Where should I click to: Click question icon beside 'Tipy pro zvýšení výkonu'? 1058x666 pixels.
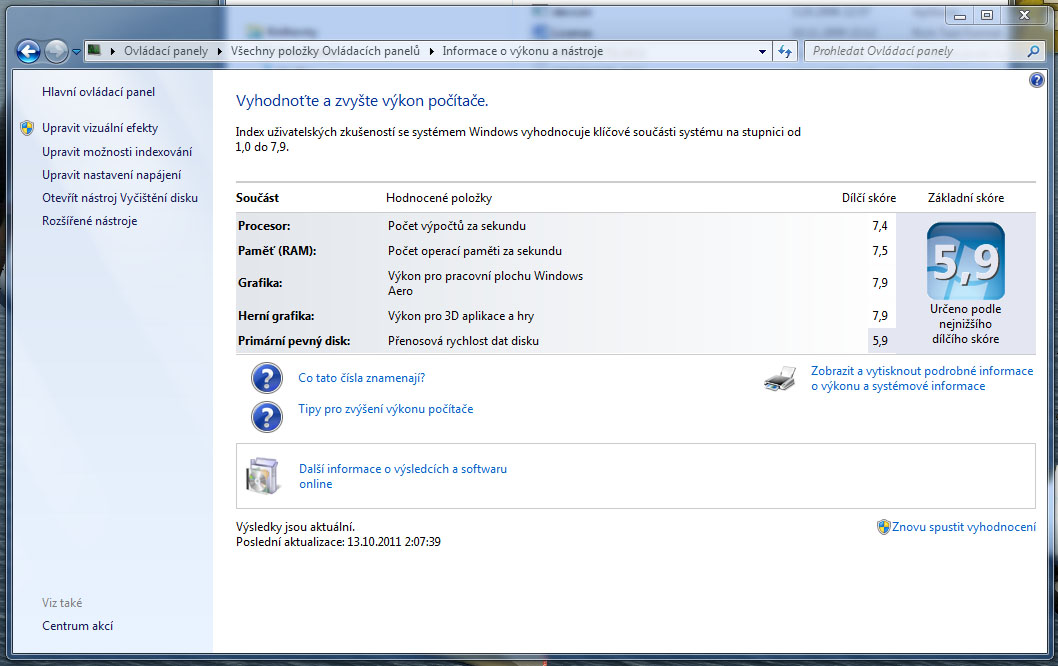(x=267, y=417)
